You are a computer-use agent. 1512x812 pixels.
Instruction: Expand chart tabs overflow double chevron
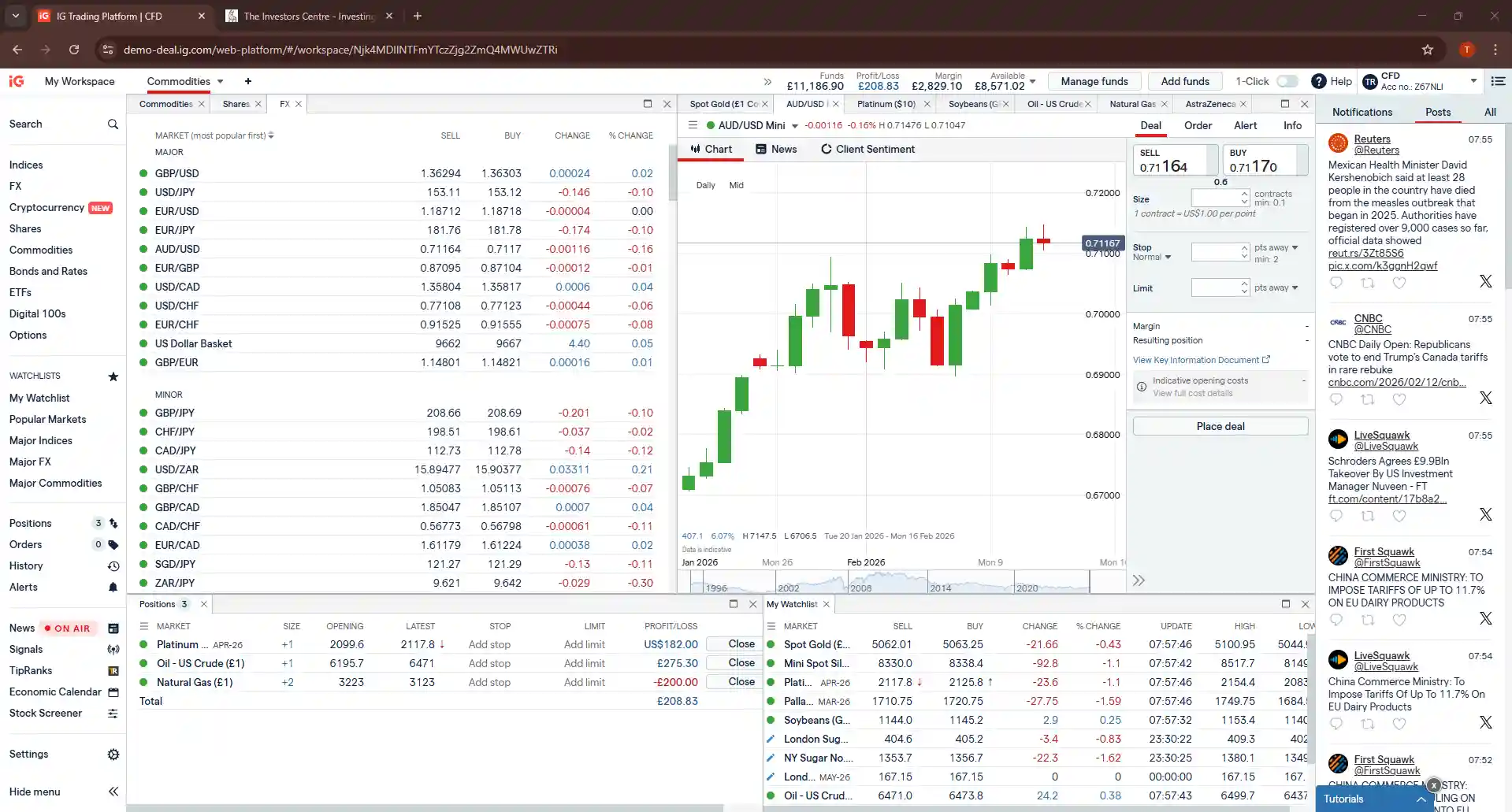click(767, 82)
